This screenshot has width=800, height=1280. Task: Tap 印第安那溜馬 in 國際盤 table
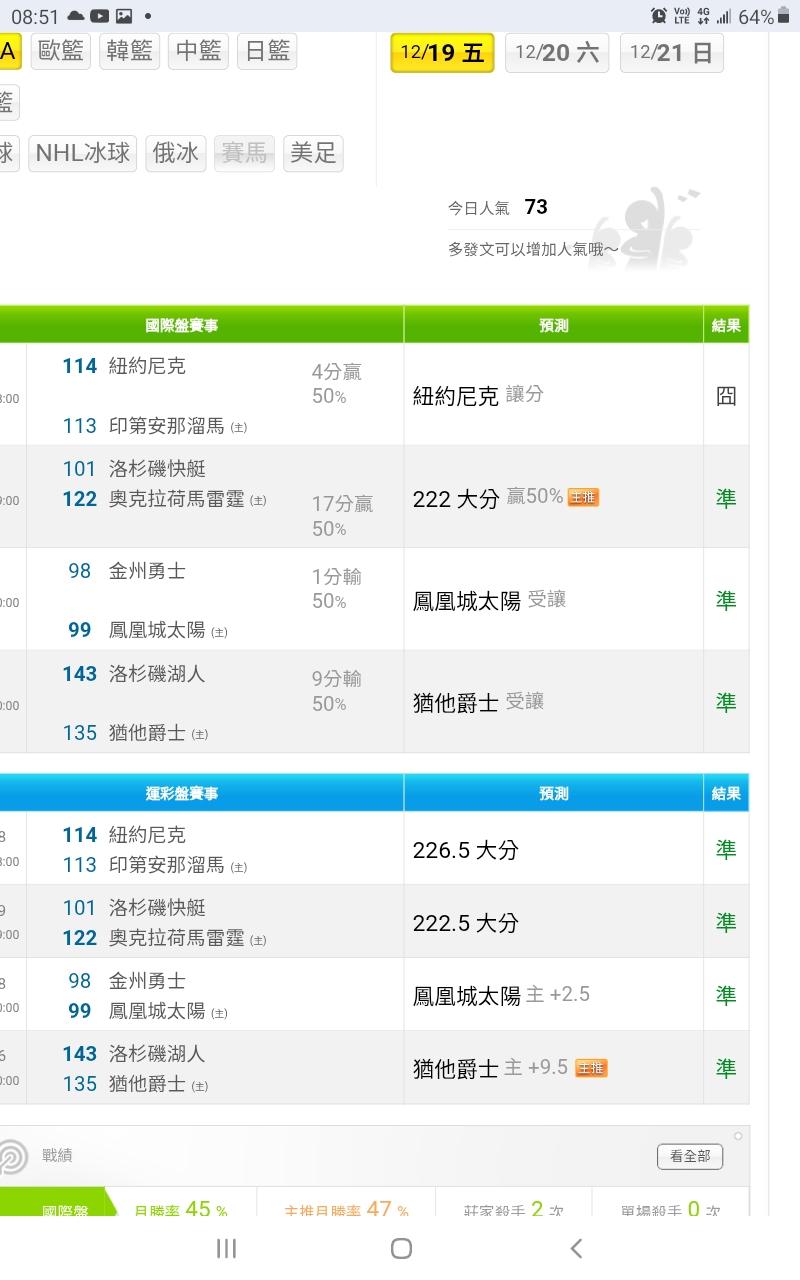pyautogui.click(x=167, y=426)
